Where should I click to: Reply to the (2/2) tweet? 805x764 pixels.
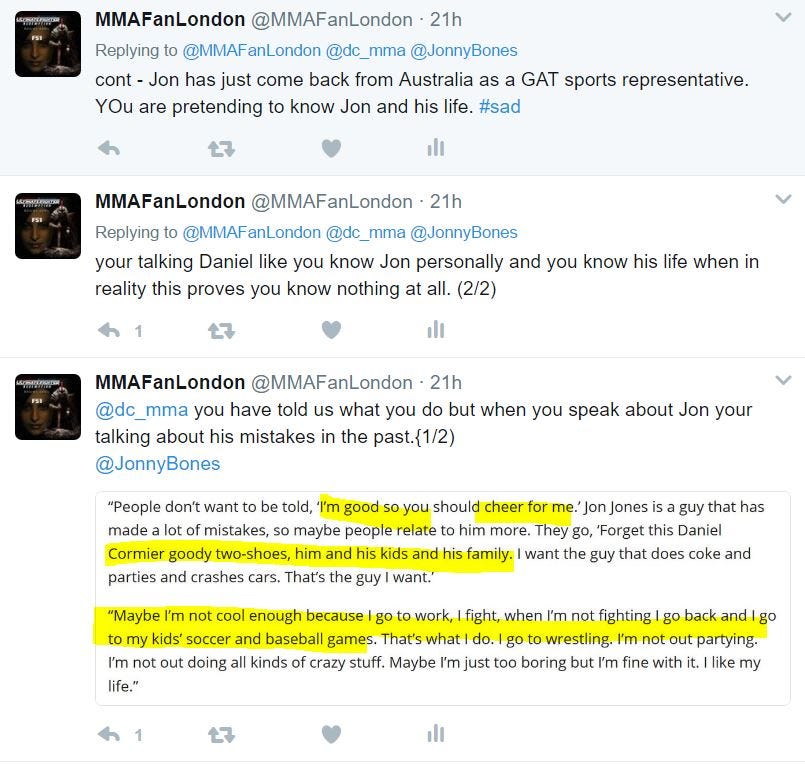pyautogui.click(x=109, y=330)
